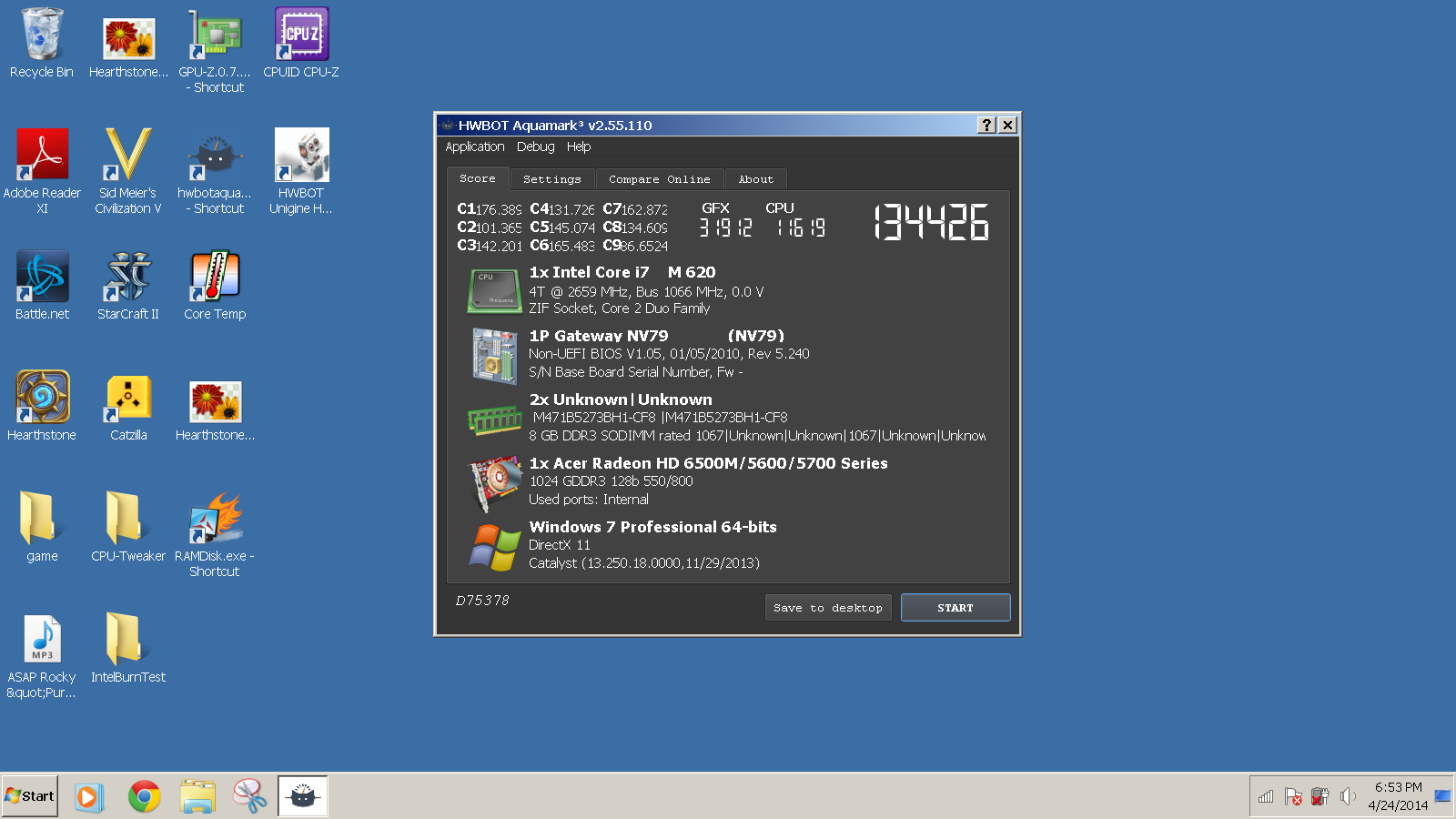Open Google Chrome from the taskbar
The width and height of the screenshot is (1456, 819).
tap(144, 797)
